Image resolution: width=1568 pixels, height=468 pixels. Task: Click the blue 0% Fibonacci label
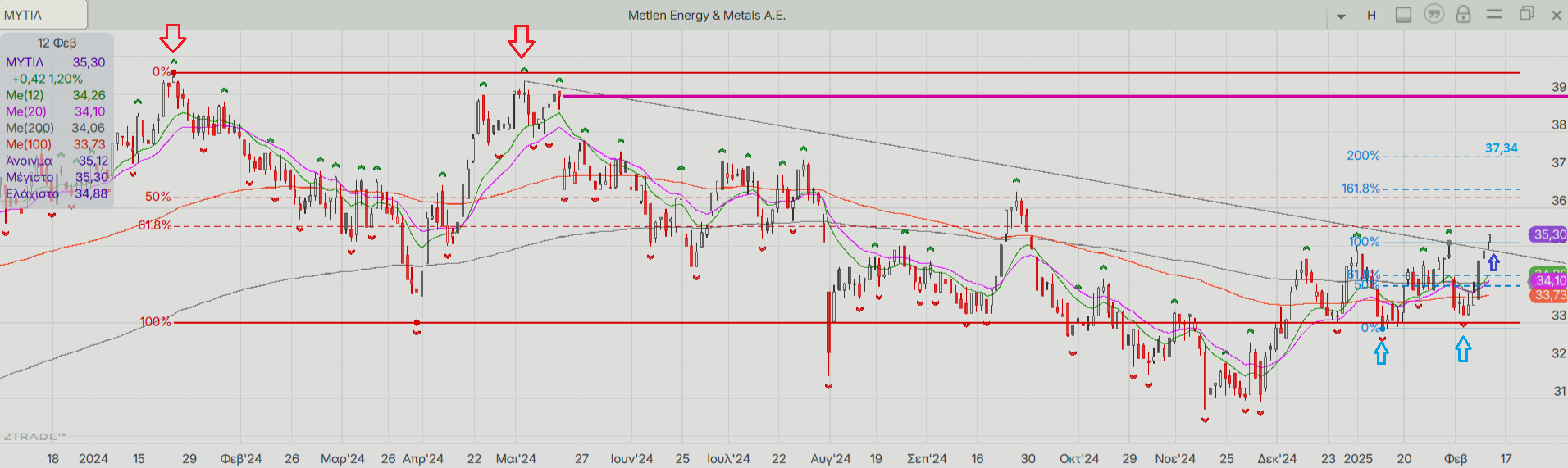[1370, 328]
